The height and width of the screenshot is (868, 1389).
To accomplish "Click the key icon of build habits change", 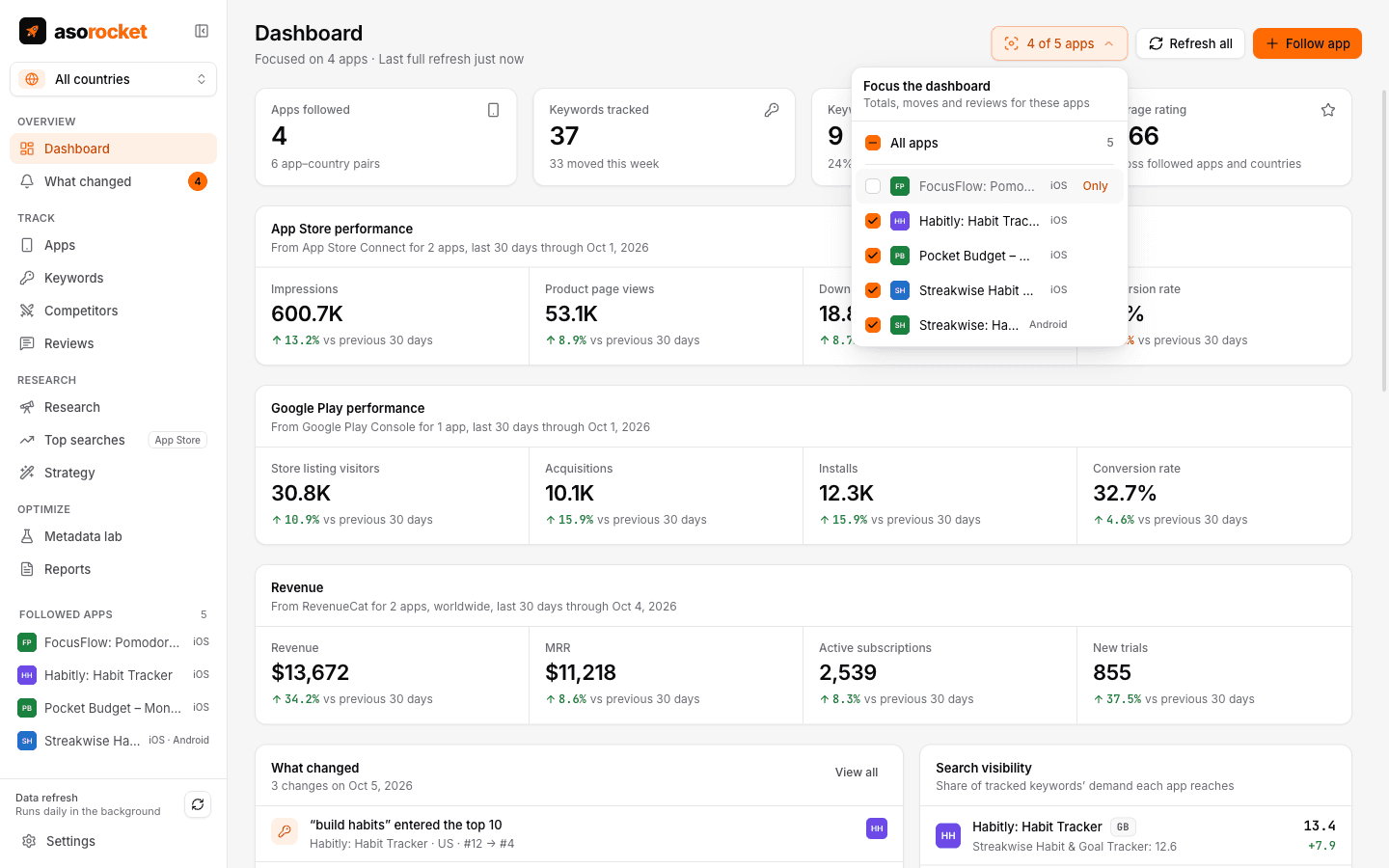I will 285,831.
